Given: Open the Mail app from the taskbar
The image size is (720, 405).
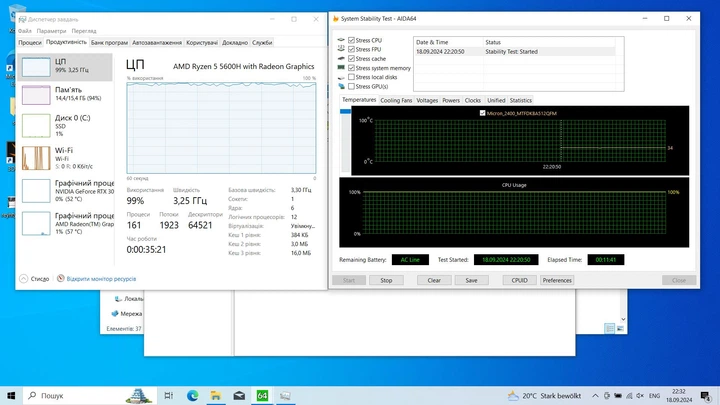Looking at the screenshot, I should pos(239,395).
